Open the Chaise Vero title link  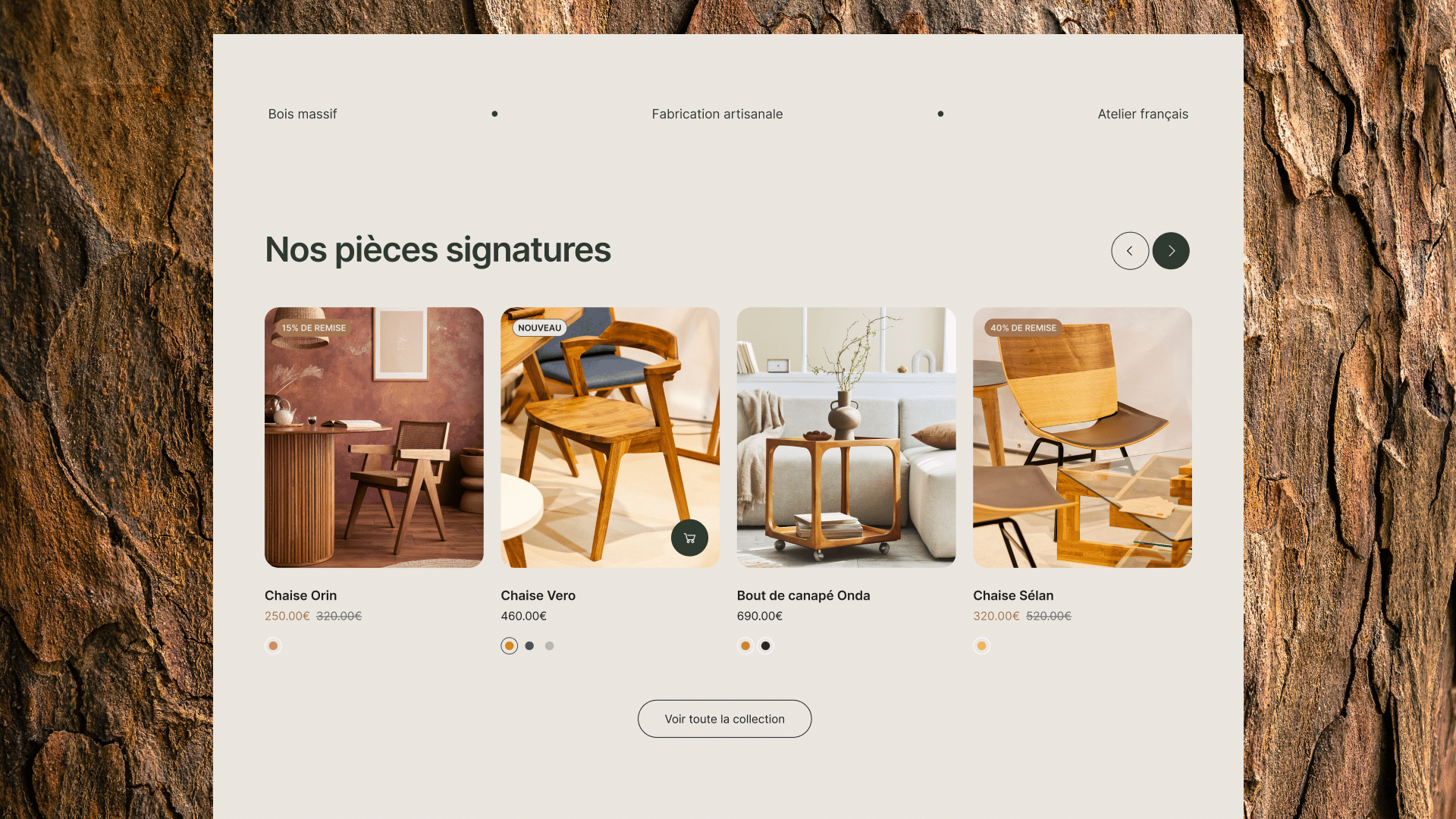538,595
